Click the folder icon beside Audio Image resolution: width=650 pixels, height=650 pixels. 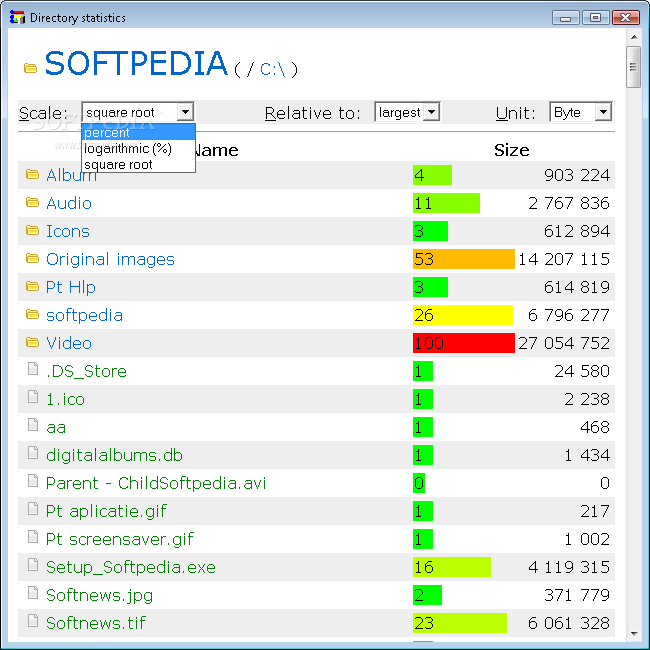tap(32, 202)
